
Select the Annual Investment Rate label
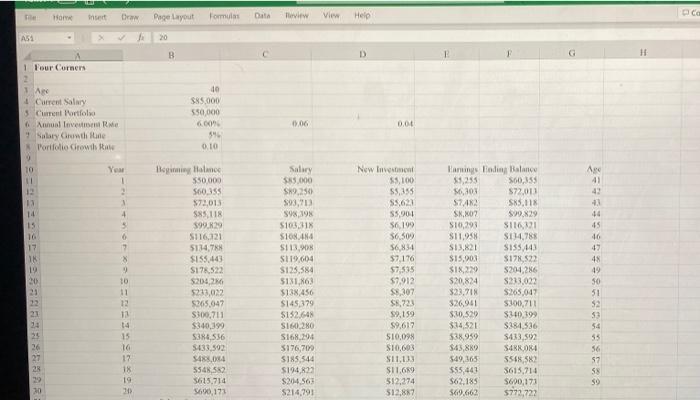[x=79, y=124]
